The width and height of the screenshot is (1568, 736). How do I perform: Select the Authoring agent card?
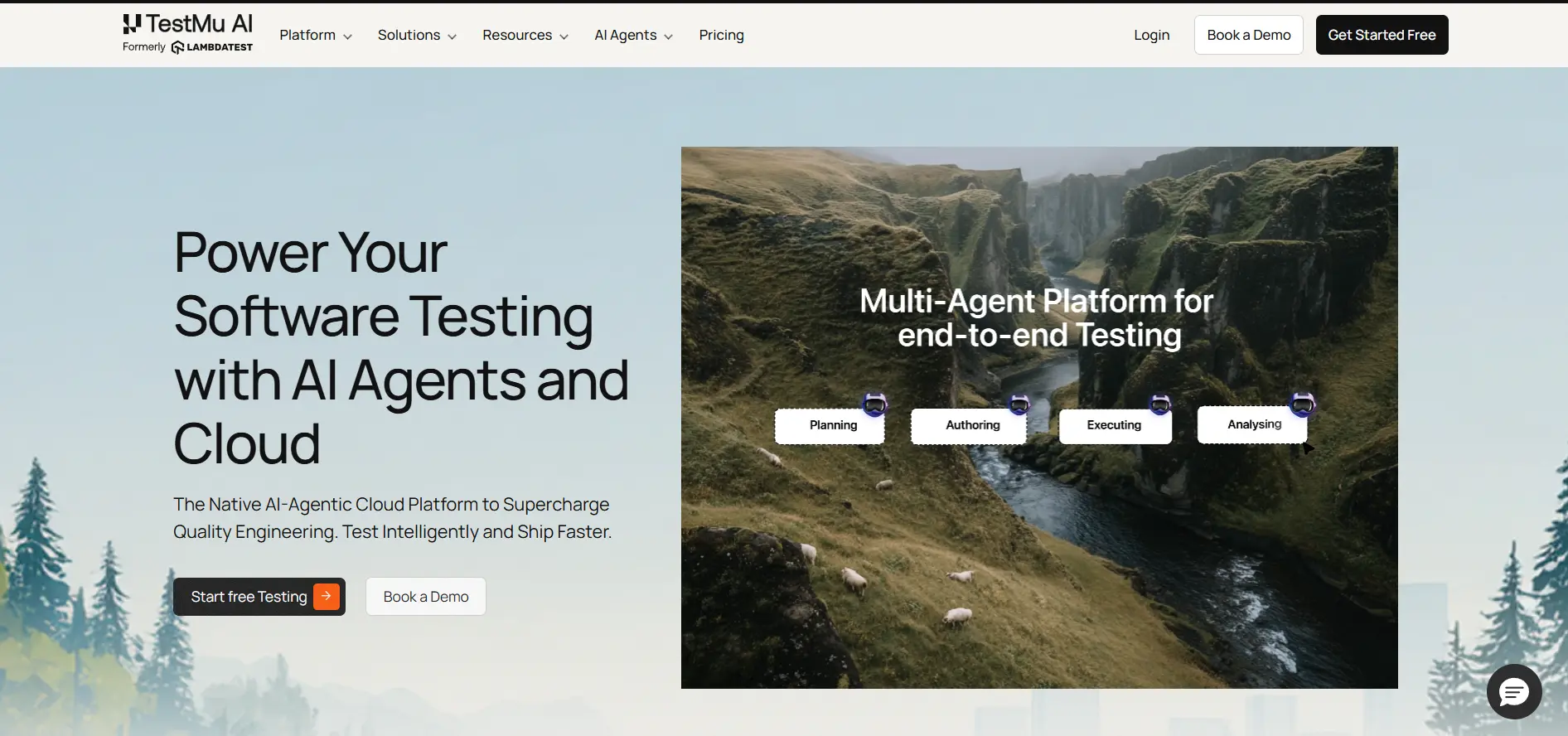(969, 425)
